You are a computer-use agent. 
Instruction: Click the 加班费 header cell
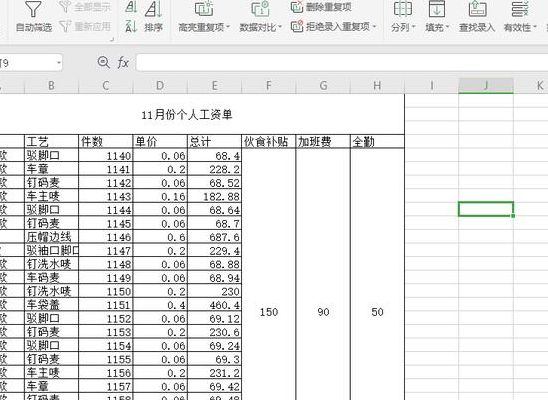point(323,141)
